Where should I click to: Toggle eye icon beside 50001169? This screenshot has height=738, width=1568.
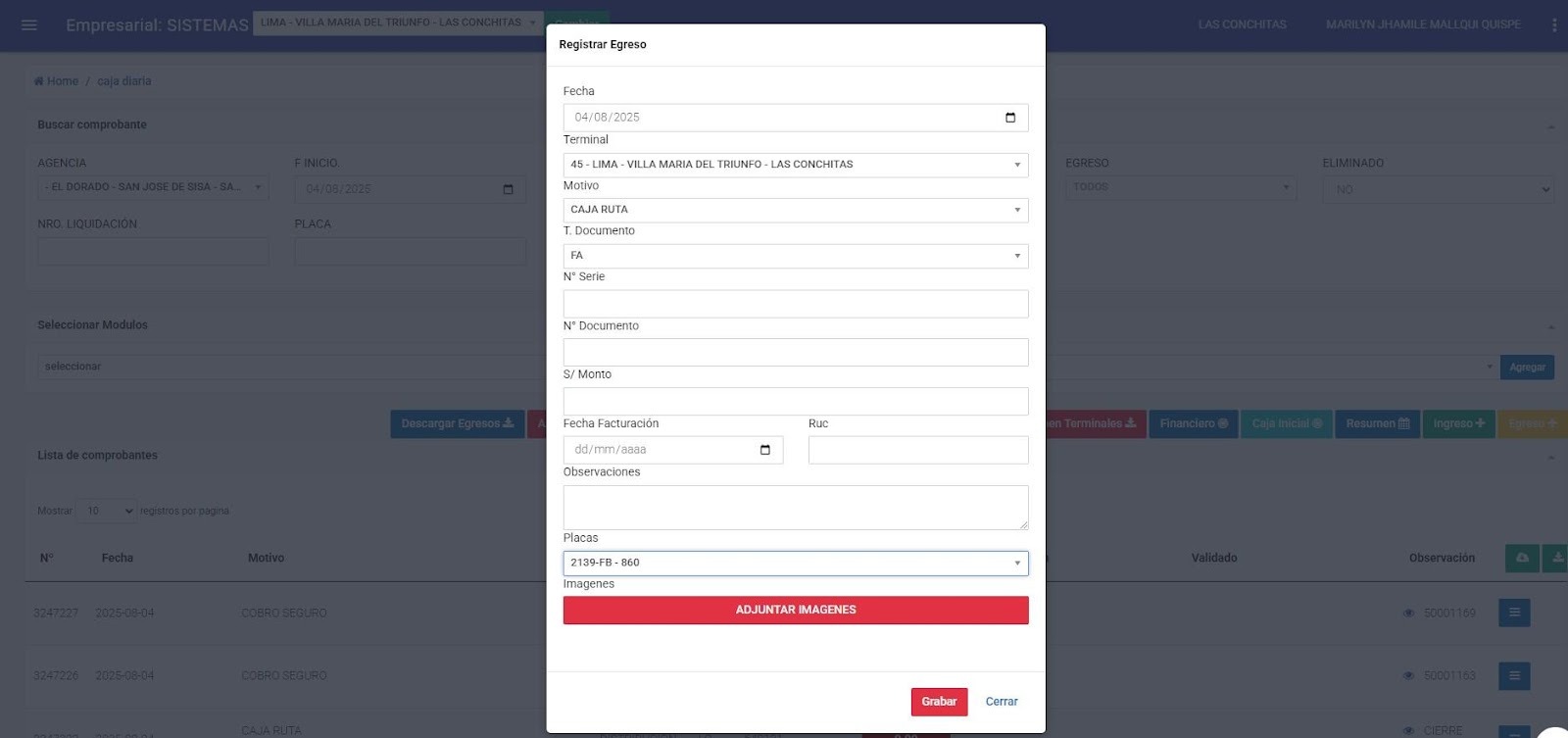coord(1408,614)
